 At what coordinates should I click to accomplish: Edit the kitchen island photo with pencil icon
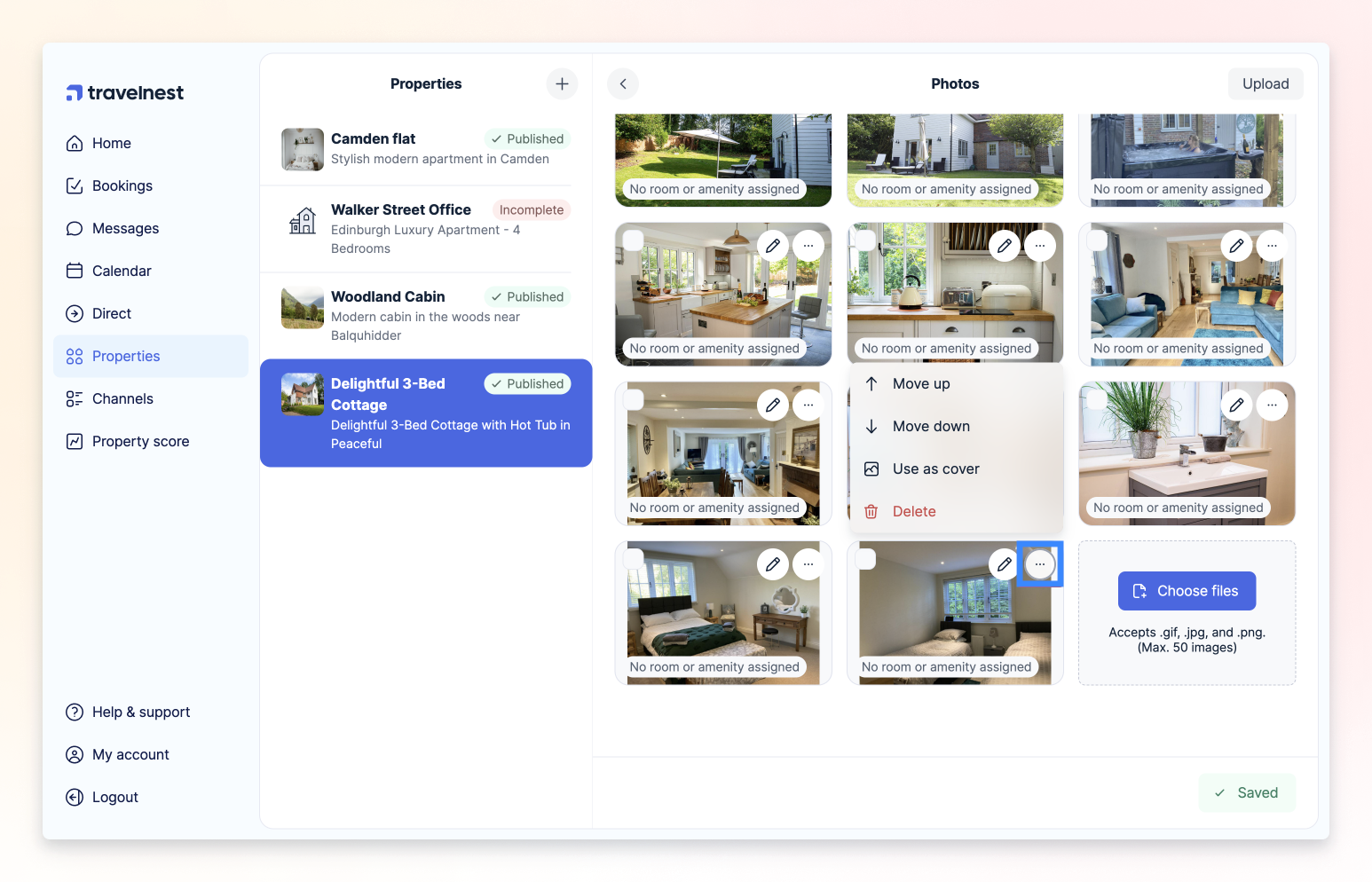point(773,246)
